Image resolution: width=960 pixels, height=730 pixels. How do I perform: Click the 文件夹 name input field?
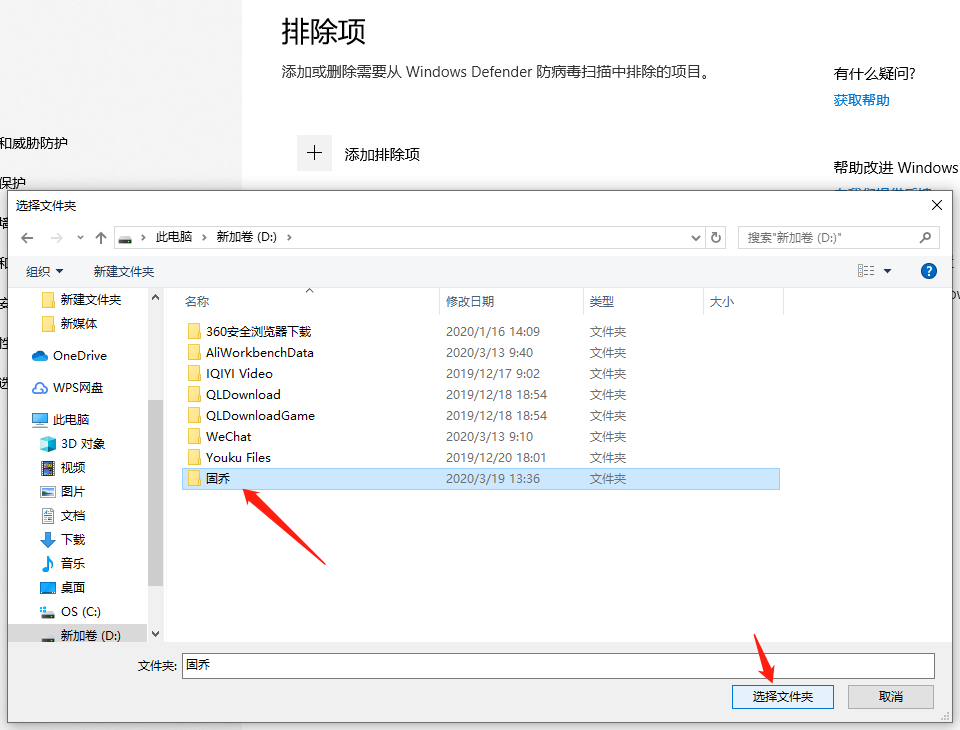click(x=557, y=665)
